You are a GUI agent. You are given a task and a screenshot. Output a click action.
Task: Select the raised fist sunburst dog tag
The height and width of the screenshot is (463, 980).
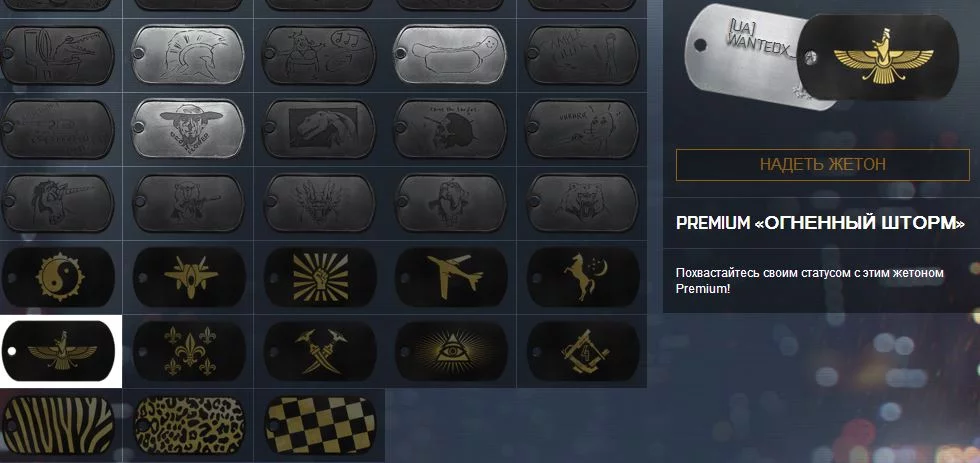tap(320, 277)
